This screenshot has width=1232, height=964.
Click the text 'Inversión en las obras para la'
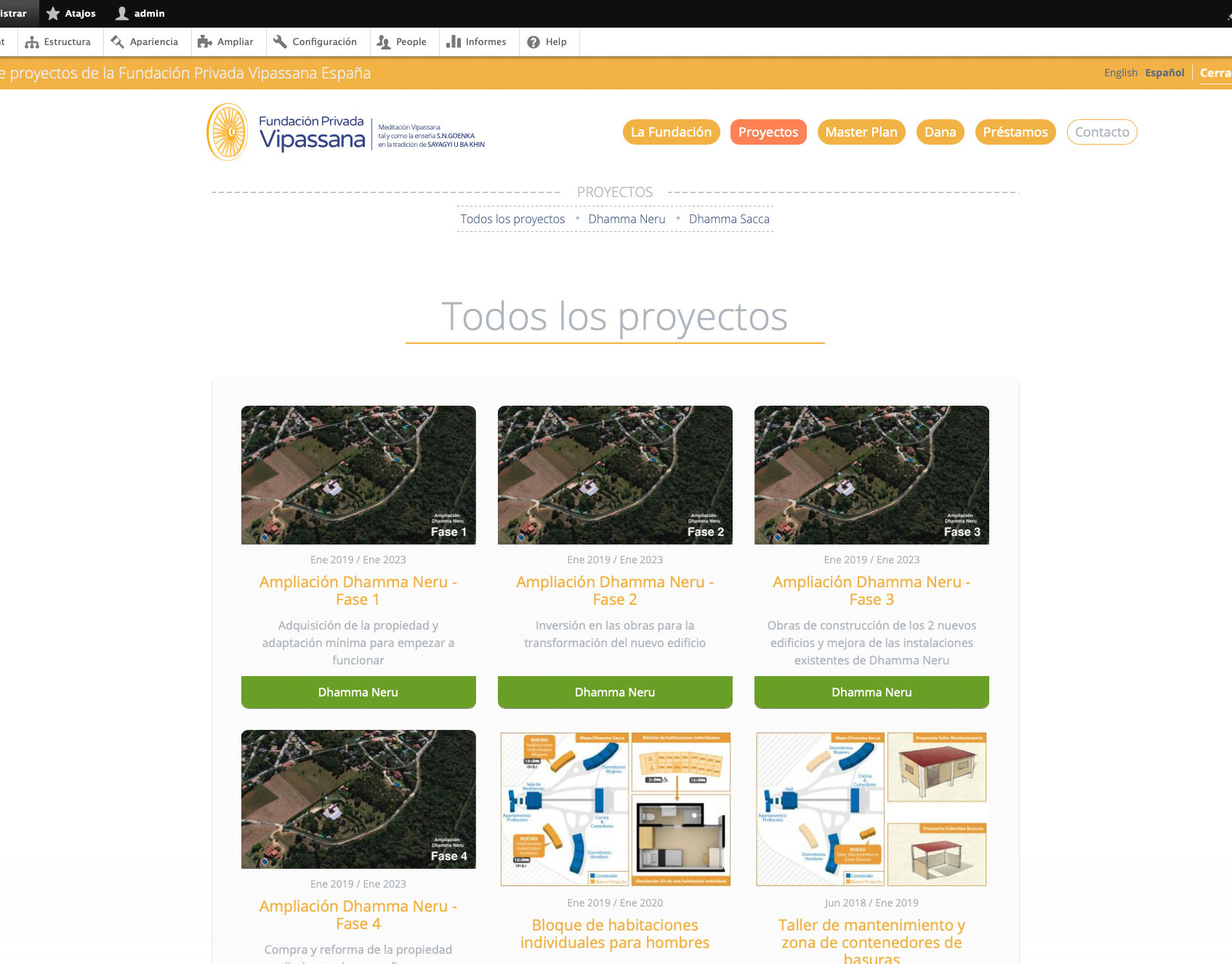[x=615, y=625]
